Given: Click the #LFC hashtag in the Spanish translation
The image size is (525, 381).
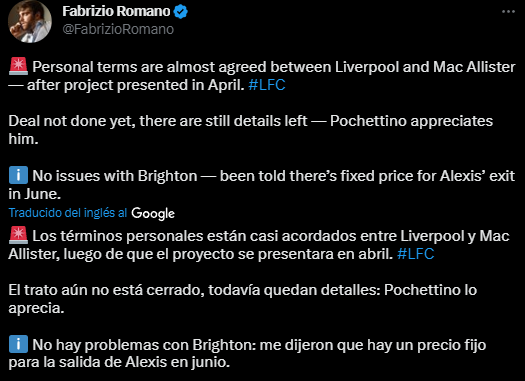Looking at the screenshot, I should coord(416,254).
